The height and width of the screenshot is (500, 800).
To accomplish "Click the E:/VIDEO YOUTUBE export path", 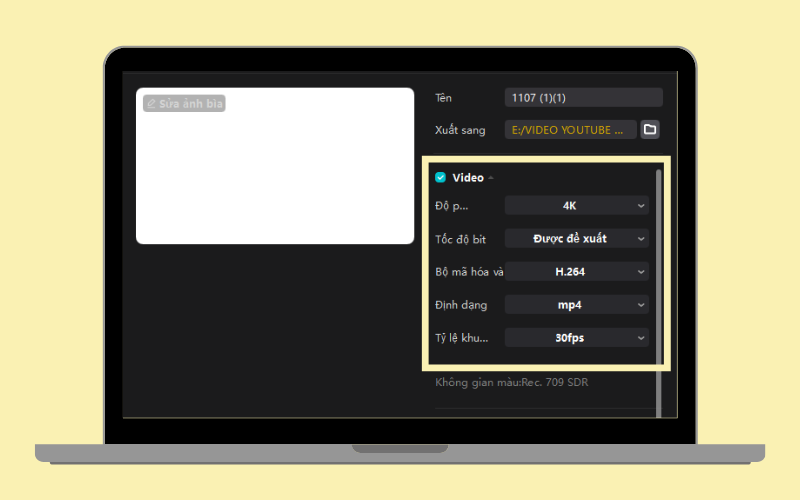I will 570,130.
